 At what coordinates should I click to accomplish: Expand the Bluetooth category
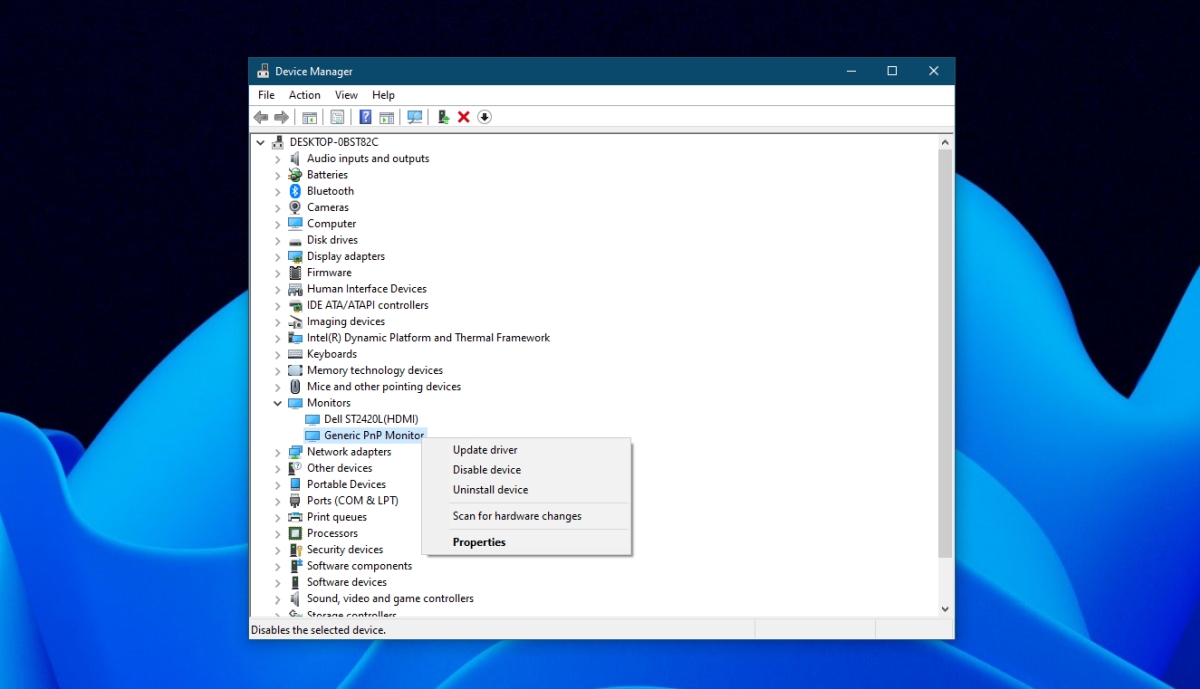(278, 191)
